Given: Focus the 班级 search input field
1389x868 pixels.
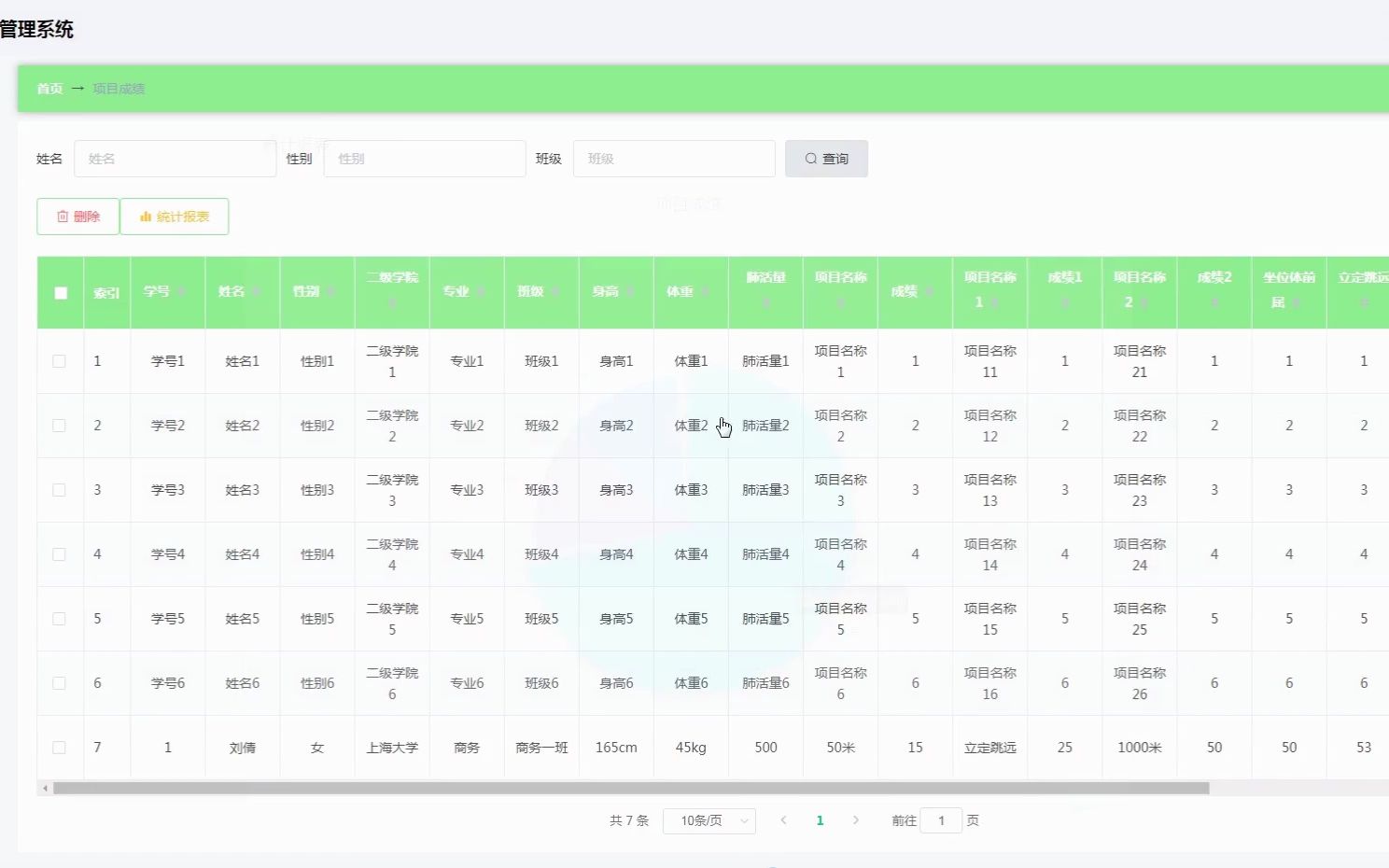Looking at the screenshot, I should point(674,159).
